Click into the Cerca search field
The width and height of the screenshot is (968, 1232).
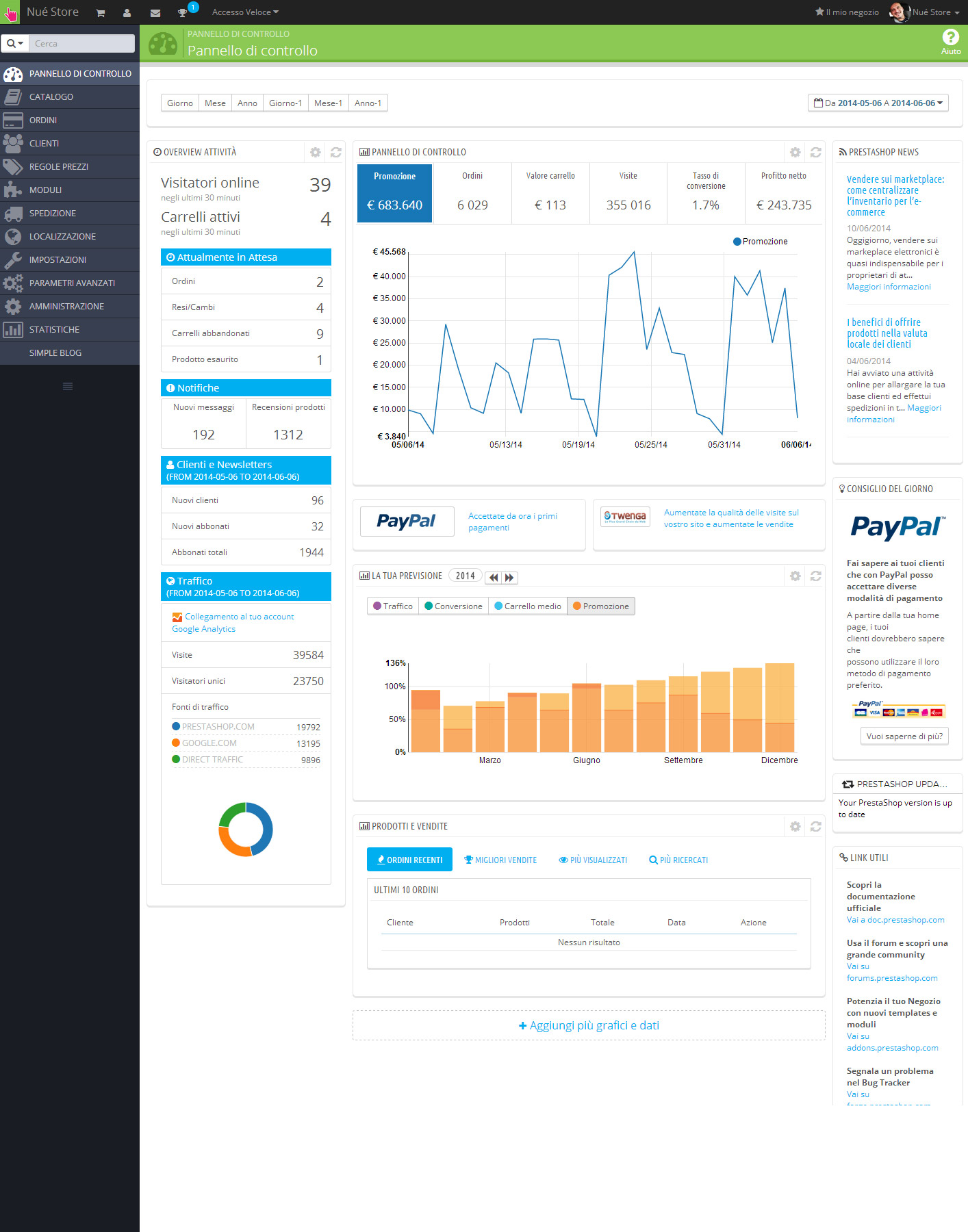[83, 43]
